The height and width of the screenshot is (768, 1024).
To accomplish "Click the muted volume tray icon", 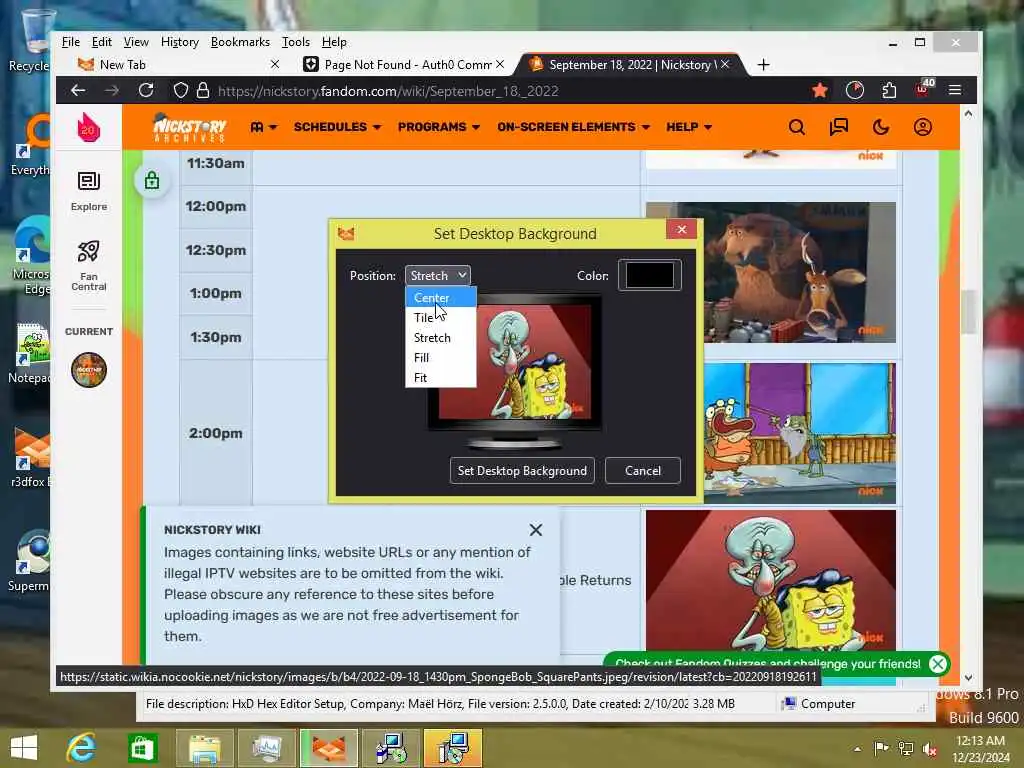I will [929, 748].
